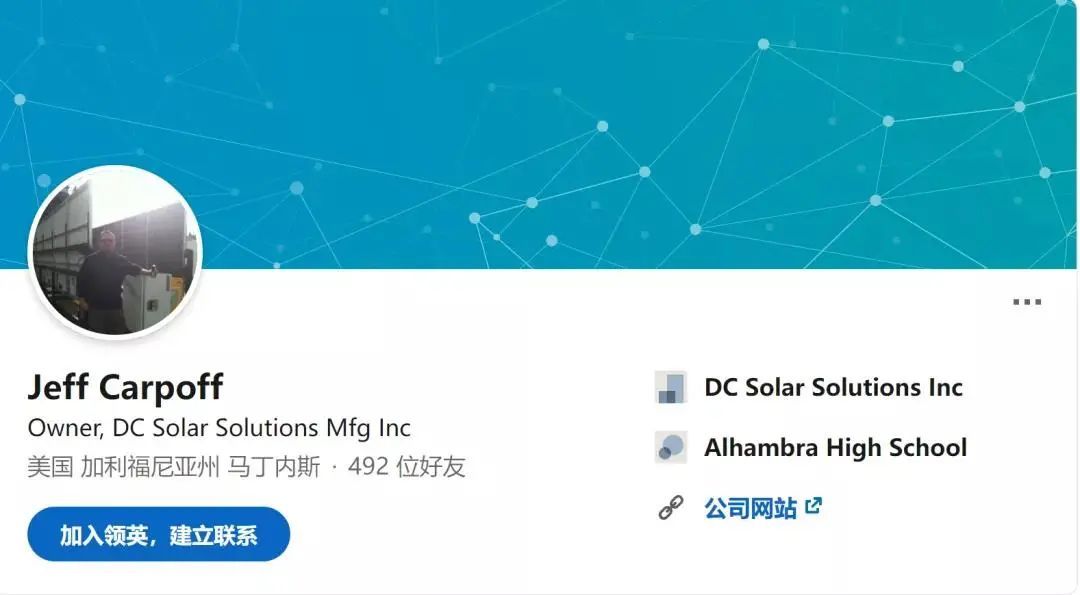Click the first name Jeff in heading
The width and height of the screenshot is (1080, 595).
[61, 387]
